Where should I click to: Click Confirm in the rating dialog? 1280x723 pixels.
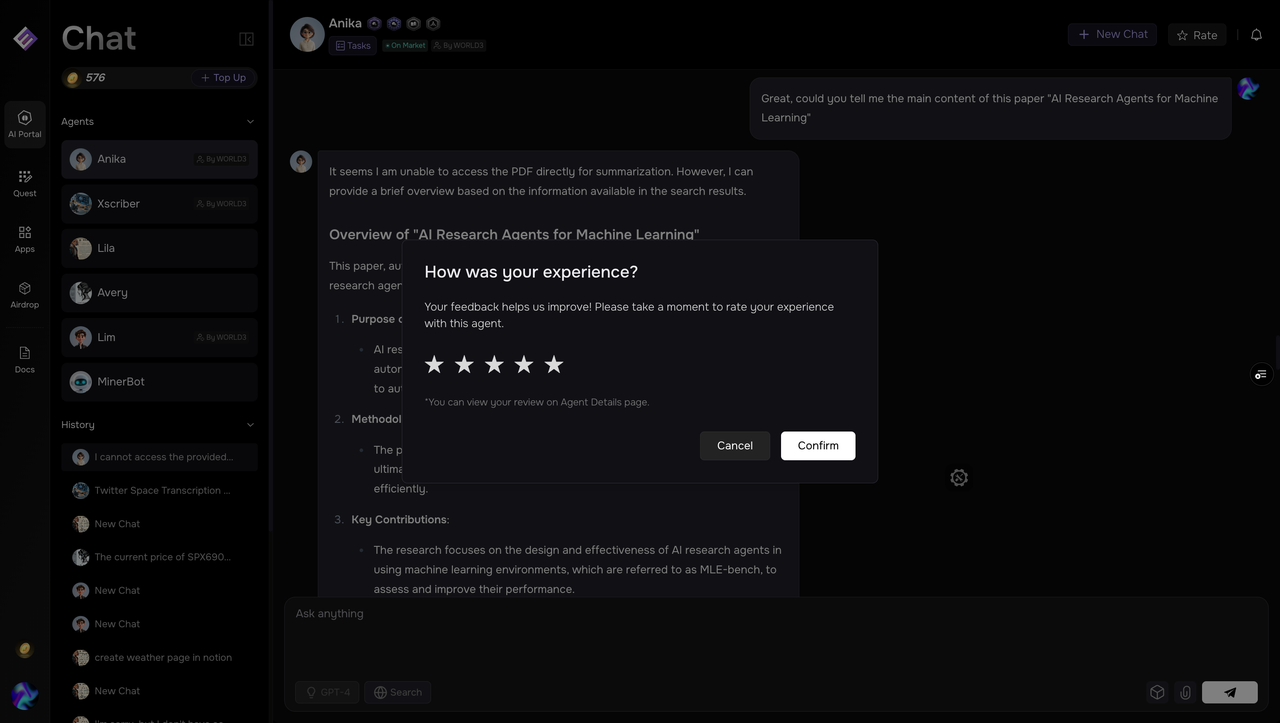point(817,446)
